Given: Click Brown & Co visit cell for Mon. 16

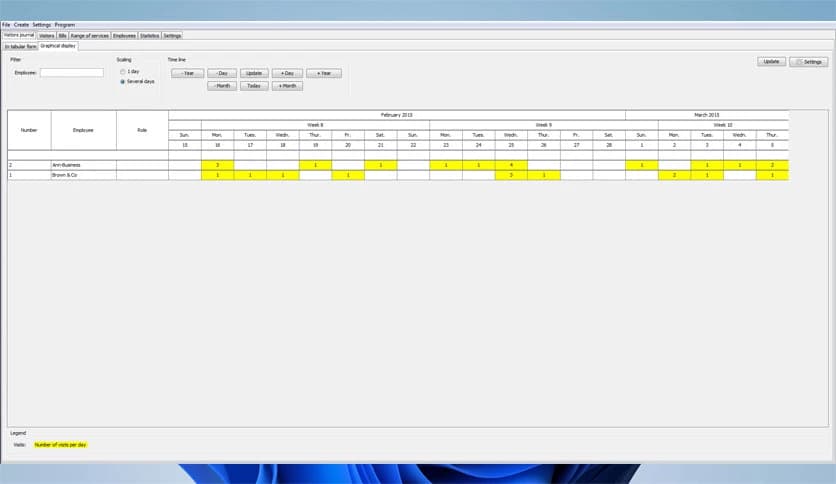Looking at the screenshot, I should point(218,175).
